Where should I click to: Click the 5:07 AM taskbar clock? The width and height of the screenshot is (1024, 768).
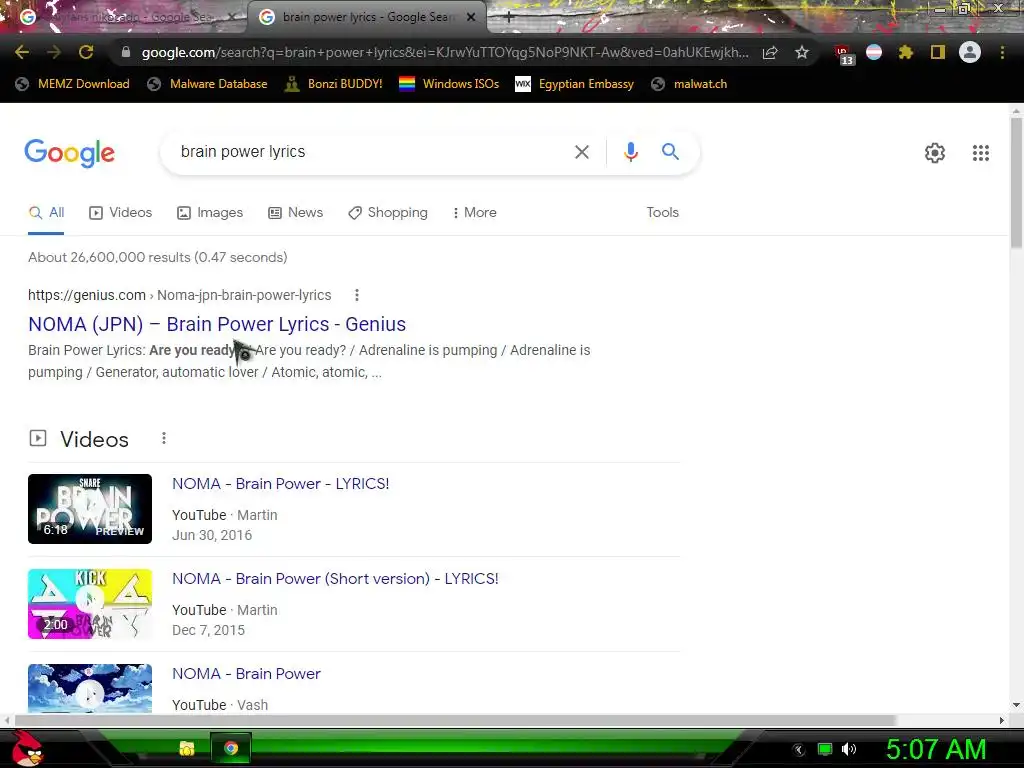[x=935, y=749]
